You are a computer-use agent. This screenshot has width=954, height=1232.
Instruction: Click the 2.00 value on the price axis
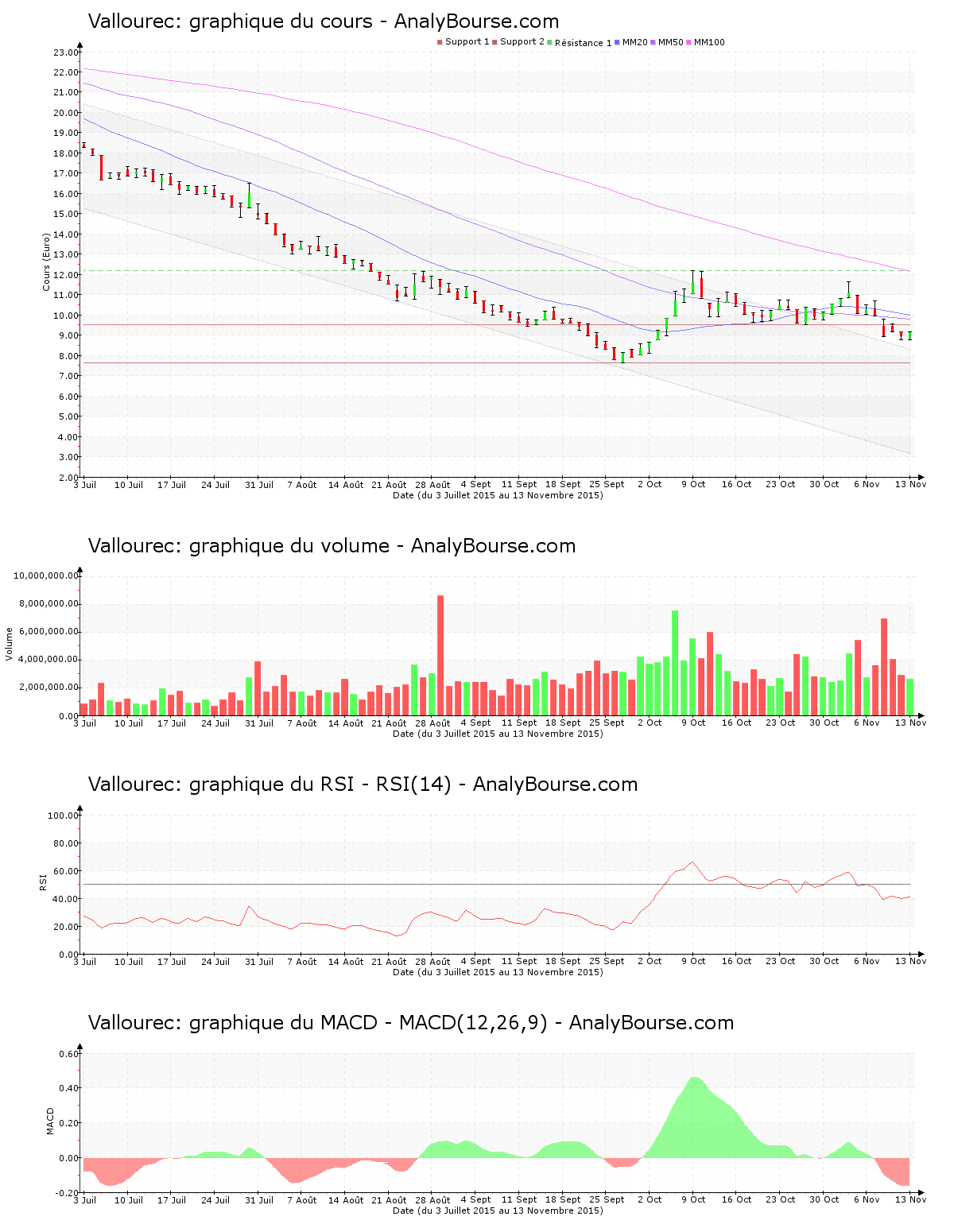[x=68, y=478]
